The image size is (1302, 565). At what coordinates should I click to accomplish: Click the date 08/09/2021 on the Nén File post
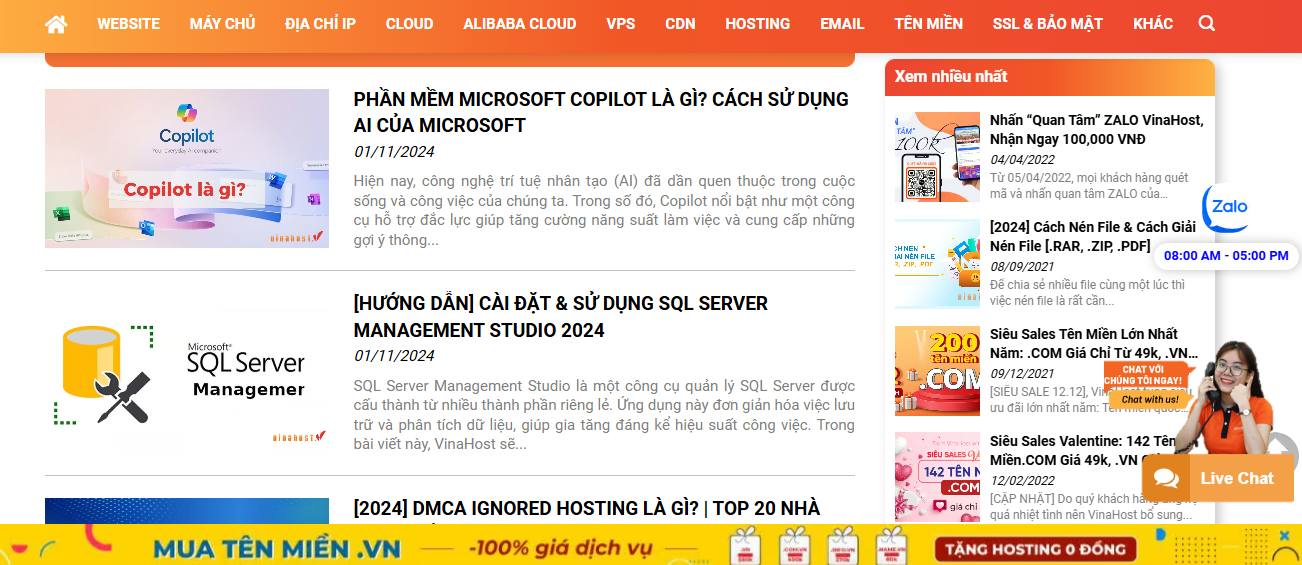click(1023, 266)
